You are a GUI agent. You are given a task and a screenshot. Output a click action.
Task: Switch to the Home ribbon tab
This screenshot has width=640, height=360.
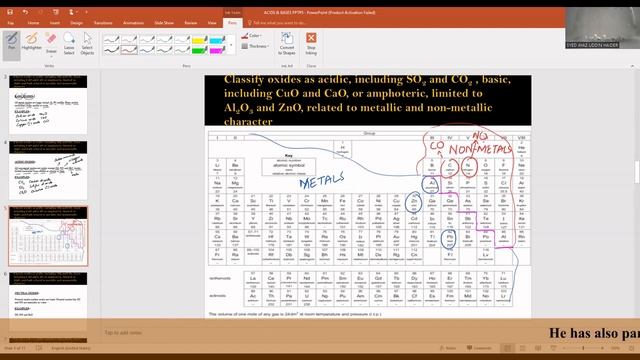click(x=33, y=23)
